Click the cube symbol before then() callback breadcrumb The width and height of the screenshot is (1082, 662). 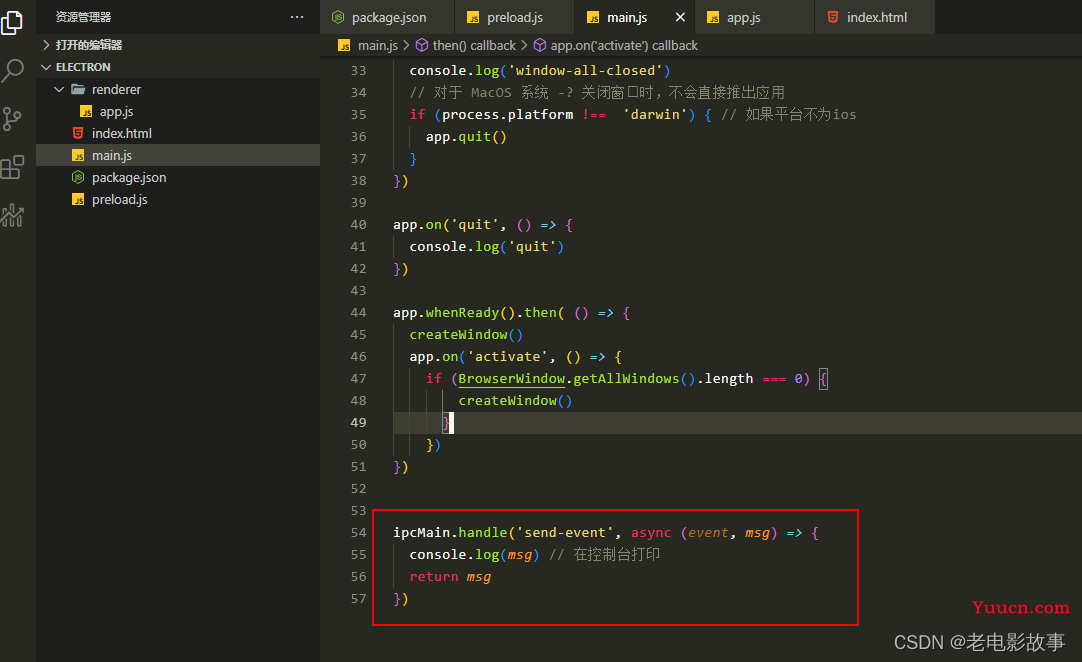[x=422, y=46]
